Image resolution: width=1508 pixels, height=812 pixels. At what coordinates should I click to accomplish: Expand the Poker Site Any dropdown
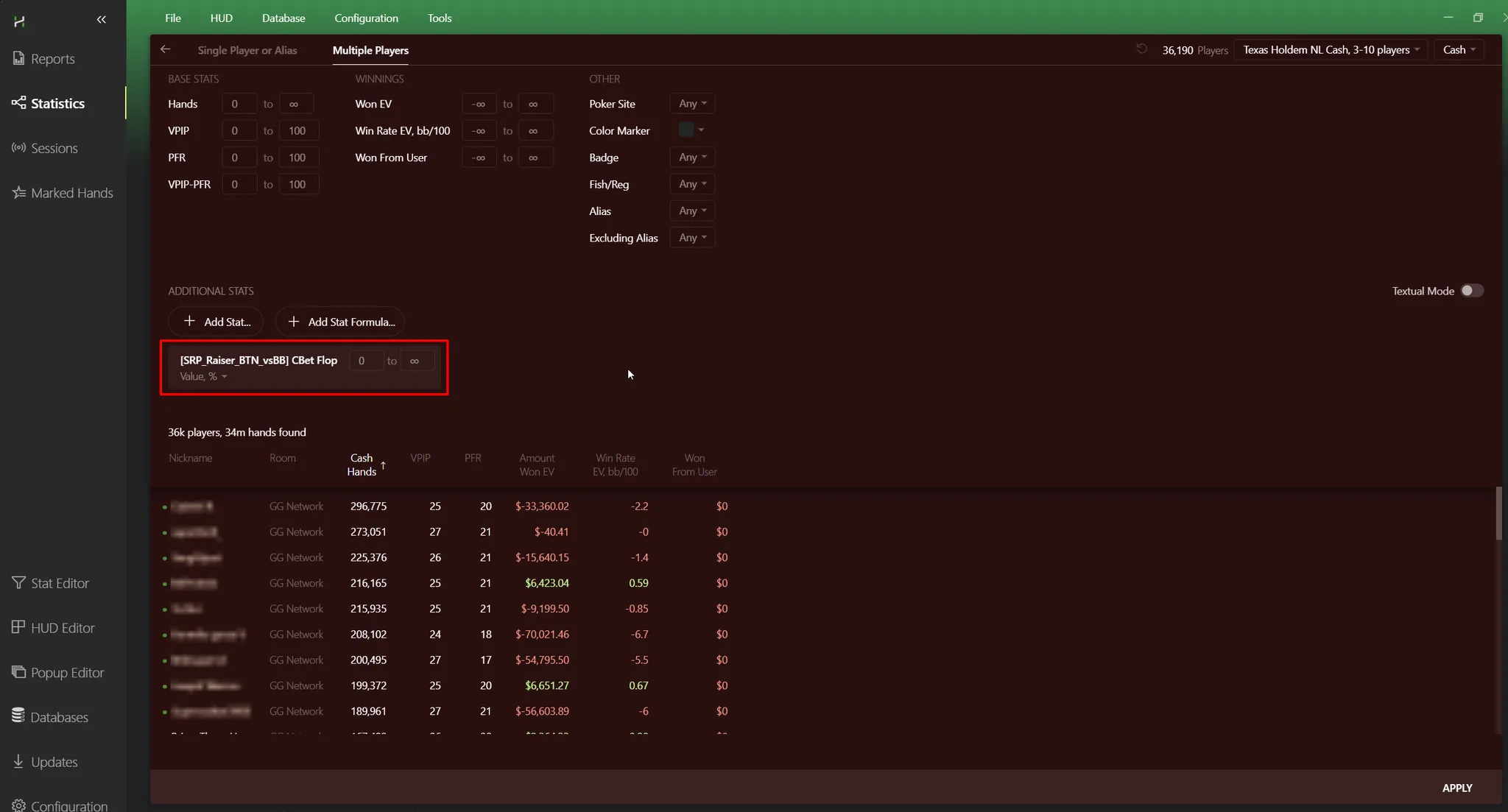pos(692,104)
